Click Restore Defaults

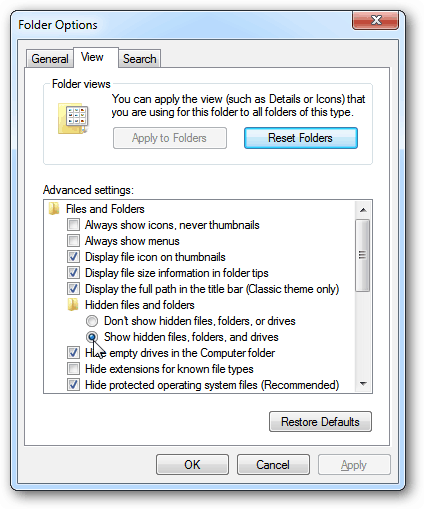(x=320, y=422)
